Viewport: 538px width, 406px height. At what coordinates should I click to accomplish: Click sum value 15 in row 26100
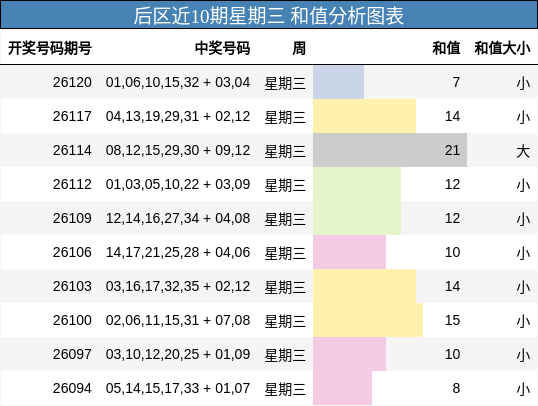coord(452,320)
